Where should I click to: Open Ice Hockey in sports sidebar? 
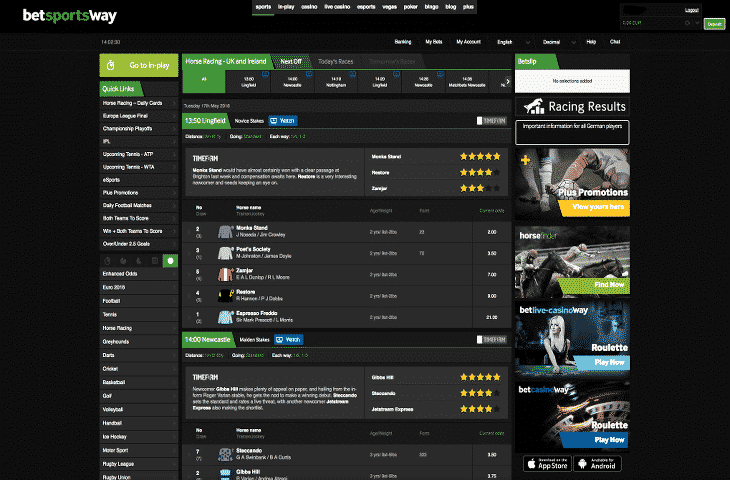coord(139,437)
